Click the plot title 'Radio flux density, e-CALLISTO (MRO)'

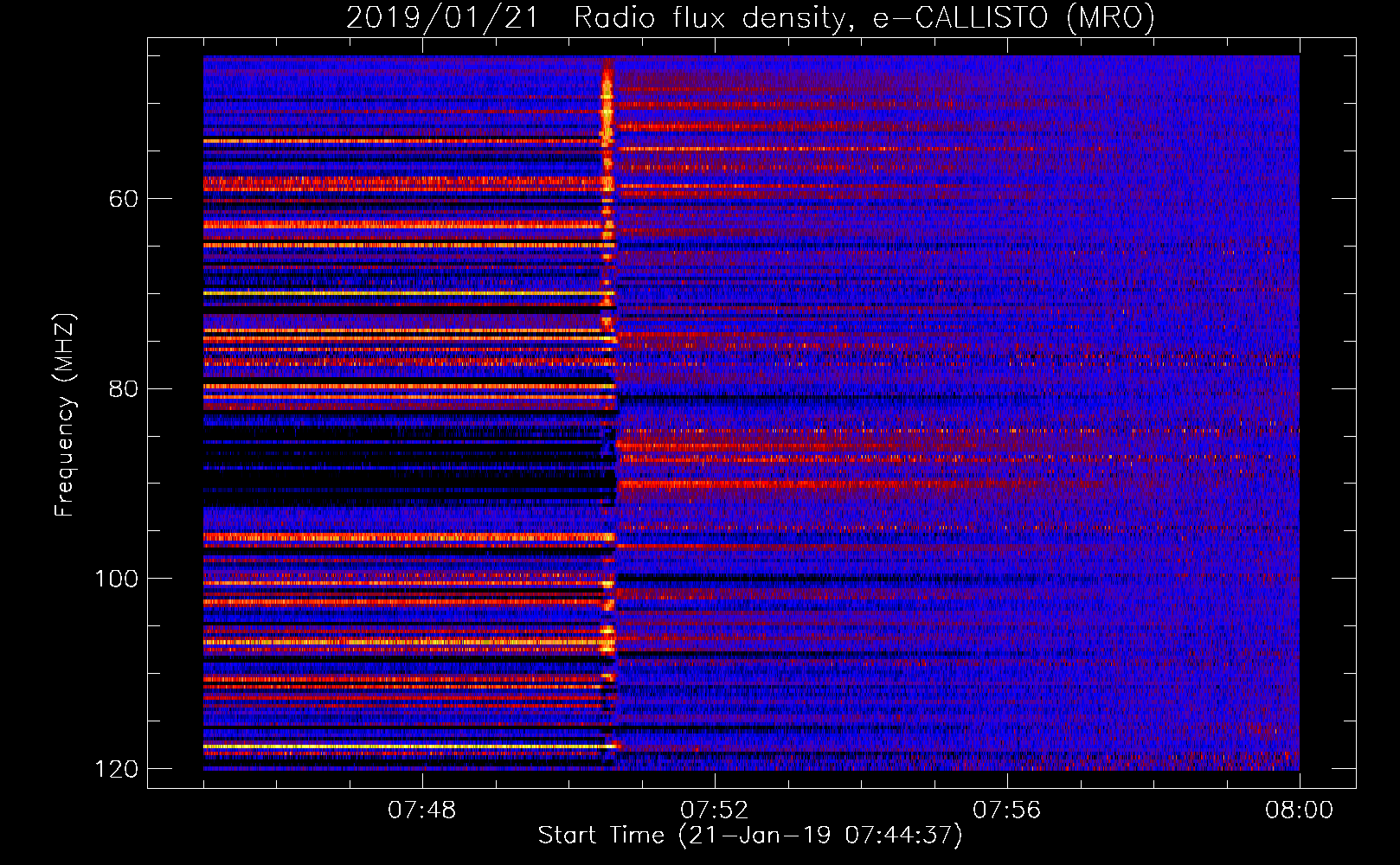pyautogui.click(x=864, y=17)
